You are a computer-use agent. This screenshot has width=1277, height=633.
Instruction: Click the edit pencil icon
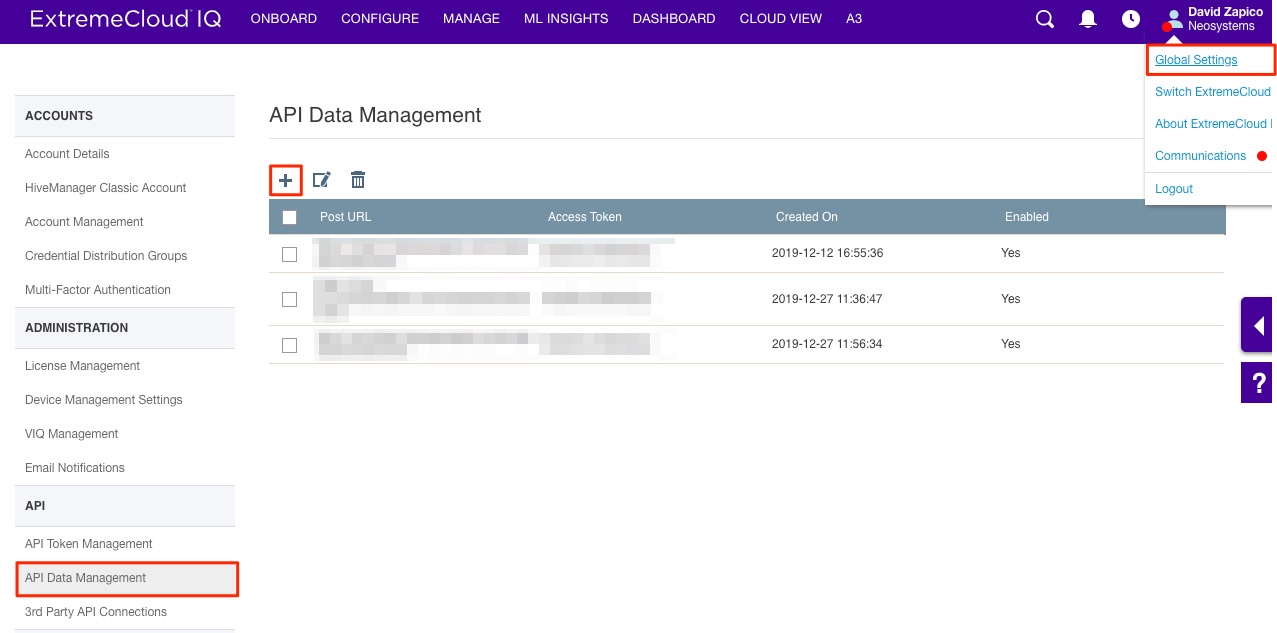(x=321, y=180)
